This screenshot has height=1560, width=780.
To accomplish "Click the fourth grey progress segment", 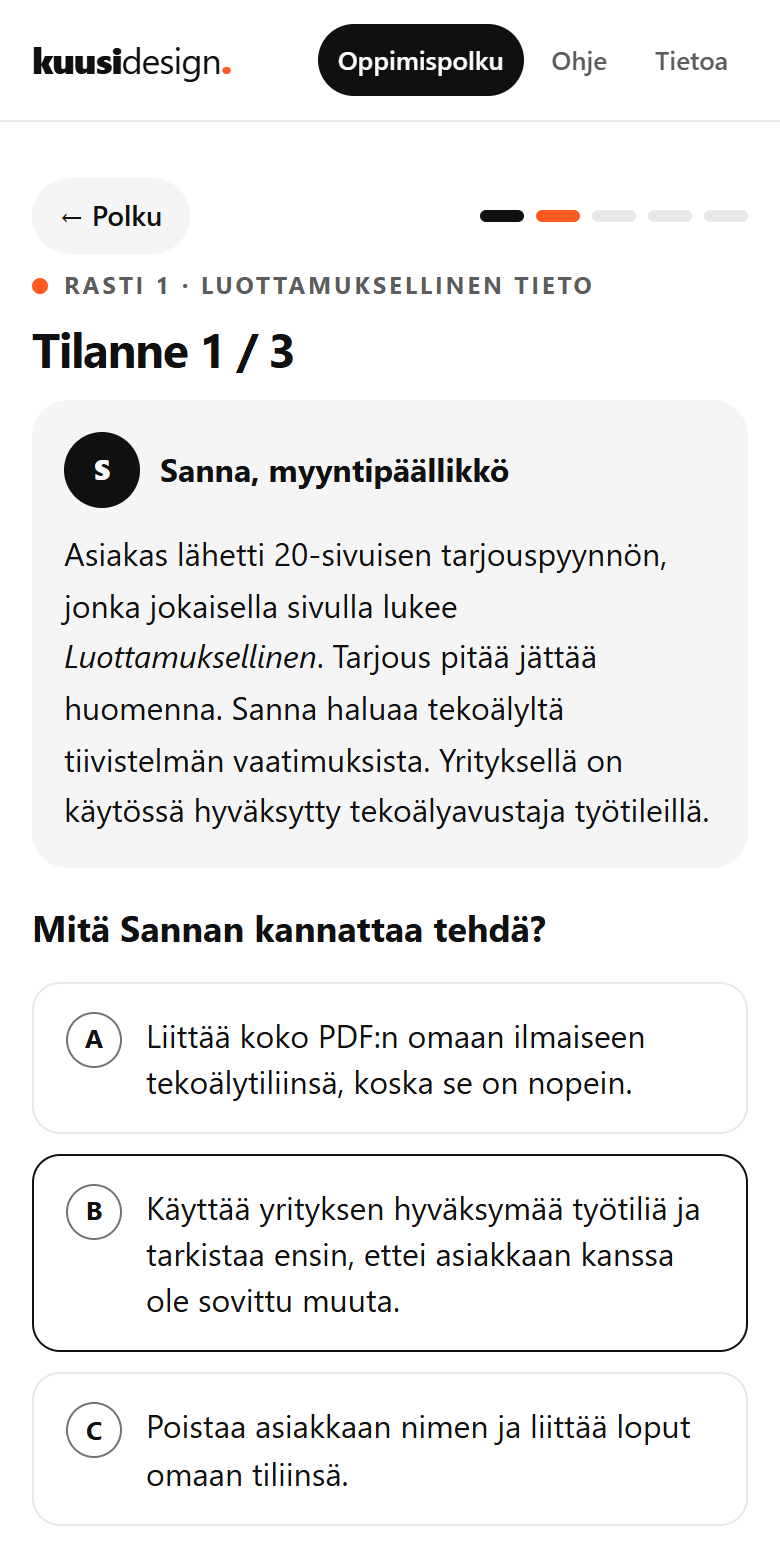I will point(670,216).
